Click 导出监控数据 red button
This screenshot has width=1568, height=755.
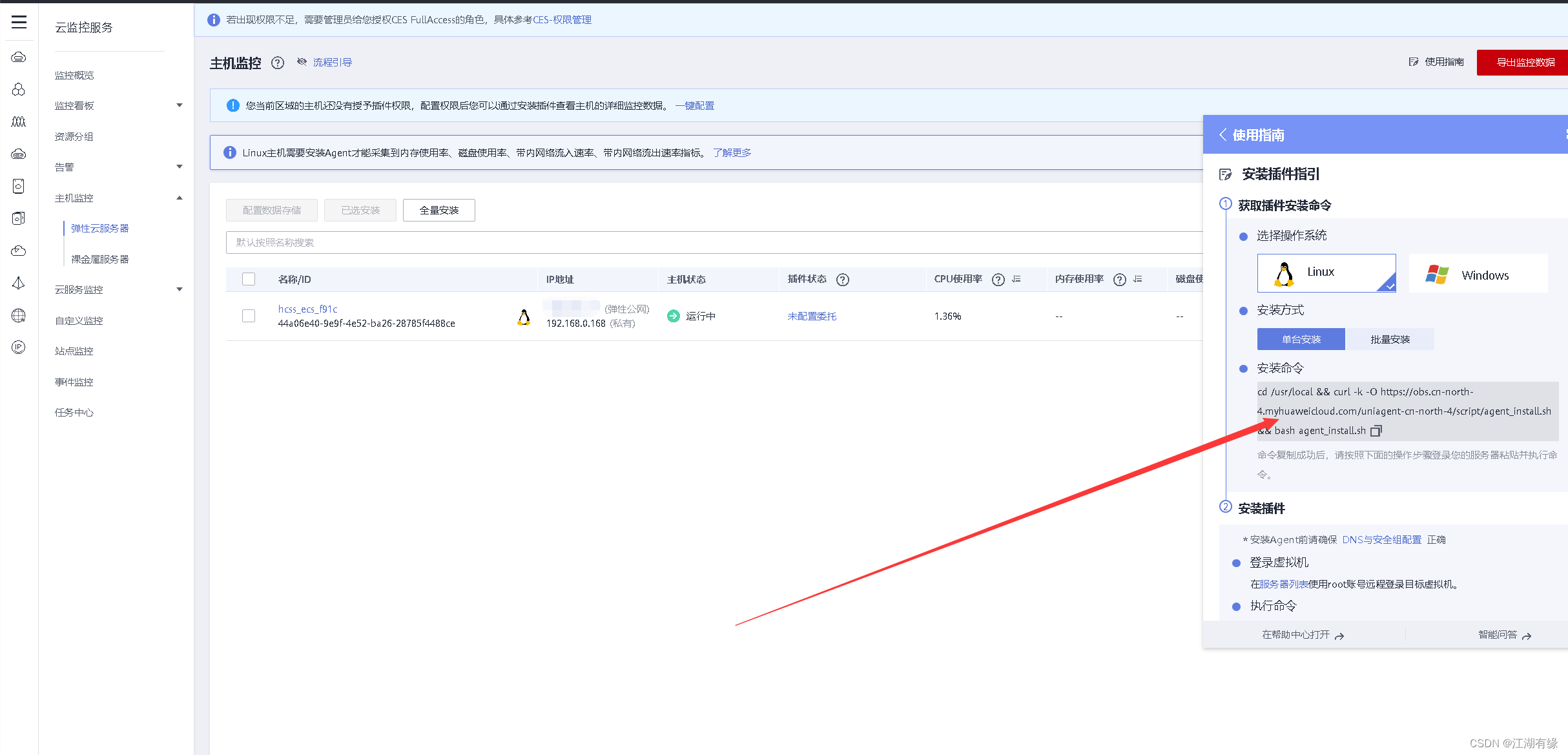tap(1525, 63)
